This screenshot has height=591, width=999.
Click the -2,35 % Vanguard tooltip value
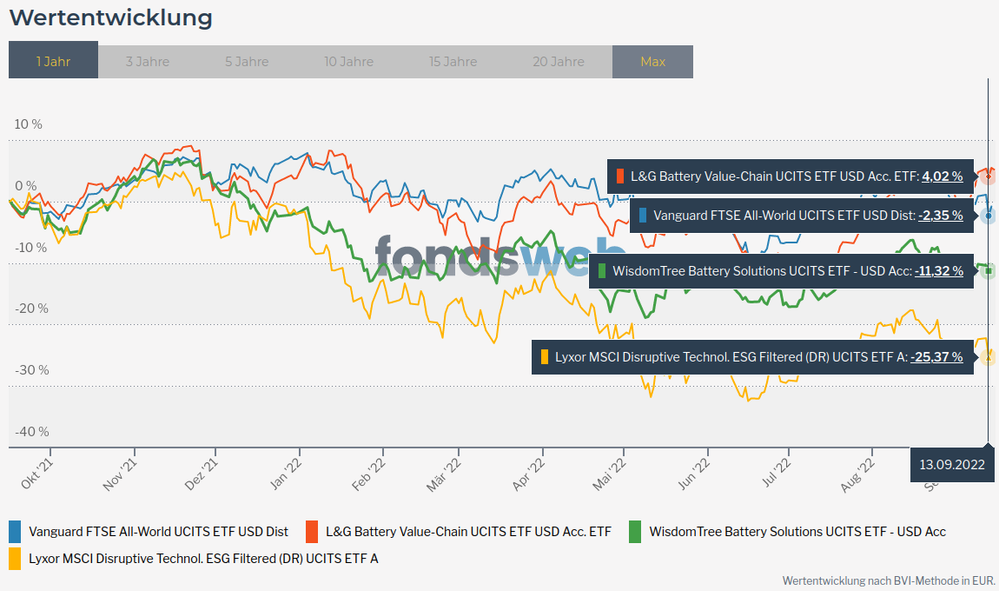point(940,215)
